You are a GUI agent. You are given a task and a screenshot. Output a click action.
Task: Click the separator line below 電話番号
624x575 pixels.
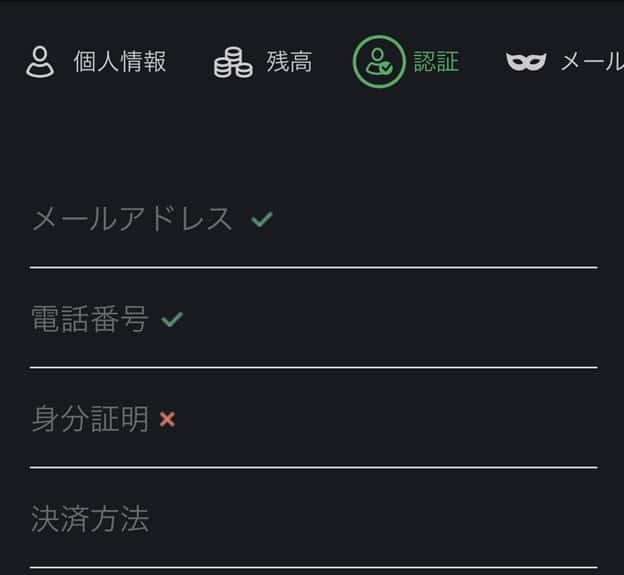pyautogui.click(x=313, y=367)
